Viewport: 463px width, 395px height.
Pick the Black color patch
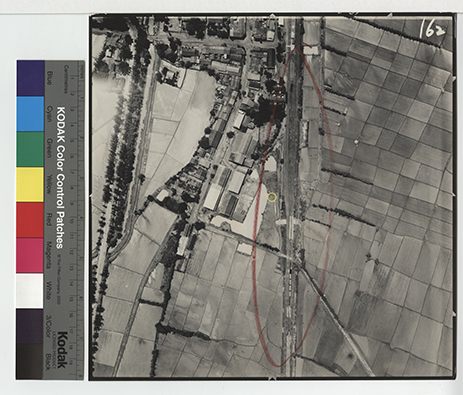click(30, 361)
